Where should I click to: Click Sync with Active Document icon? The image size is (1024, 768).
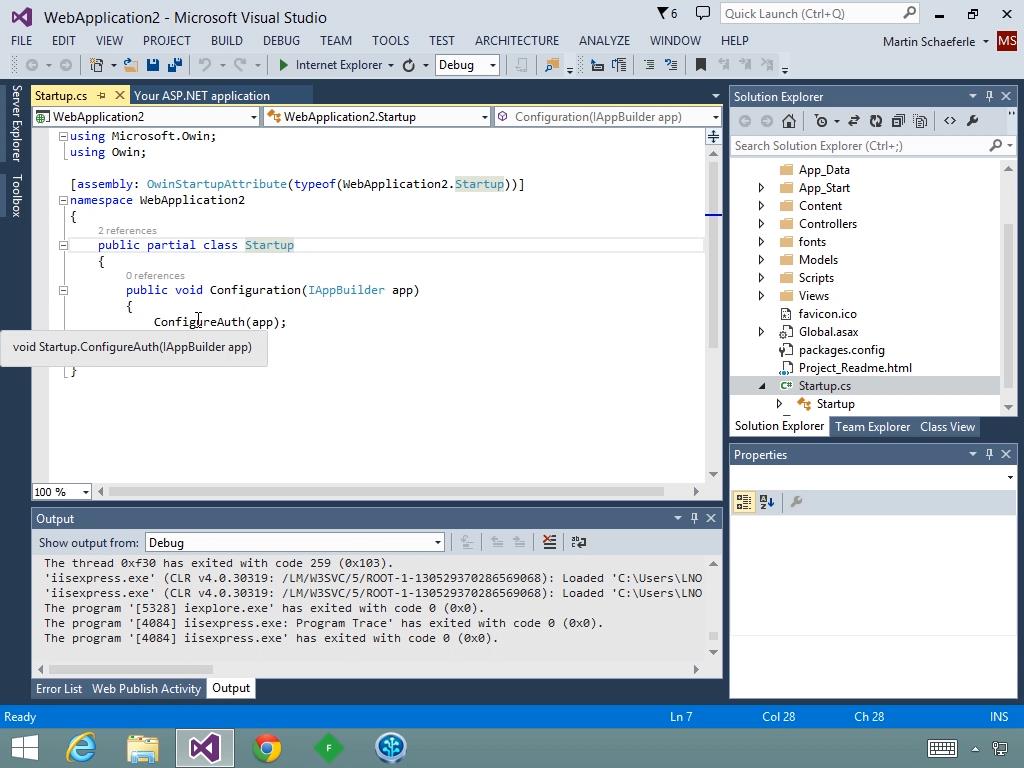[x=854, y=121]
